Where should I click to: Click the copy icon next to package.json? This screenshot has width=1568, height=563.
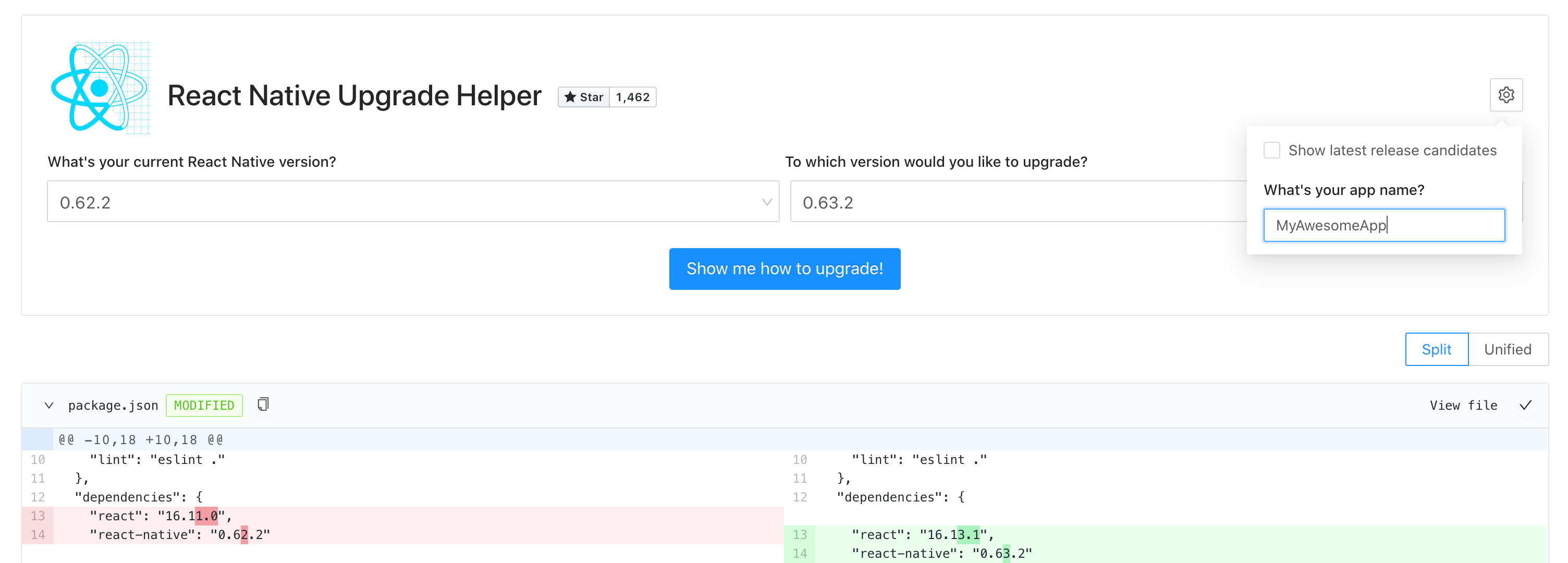tap(262, 404)
